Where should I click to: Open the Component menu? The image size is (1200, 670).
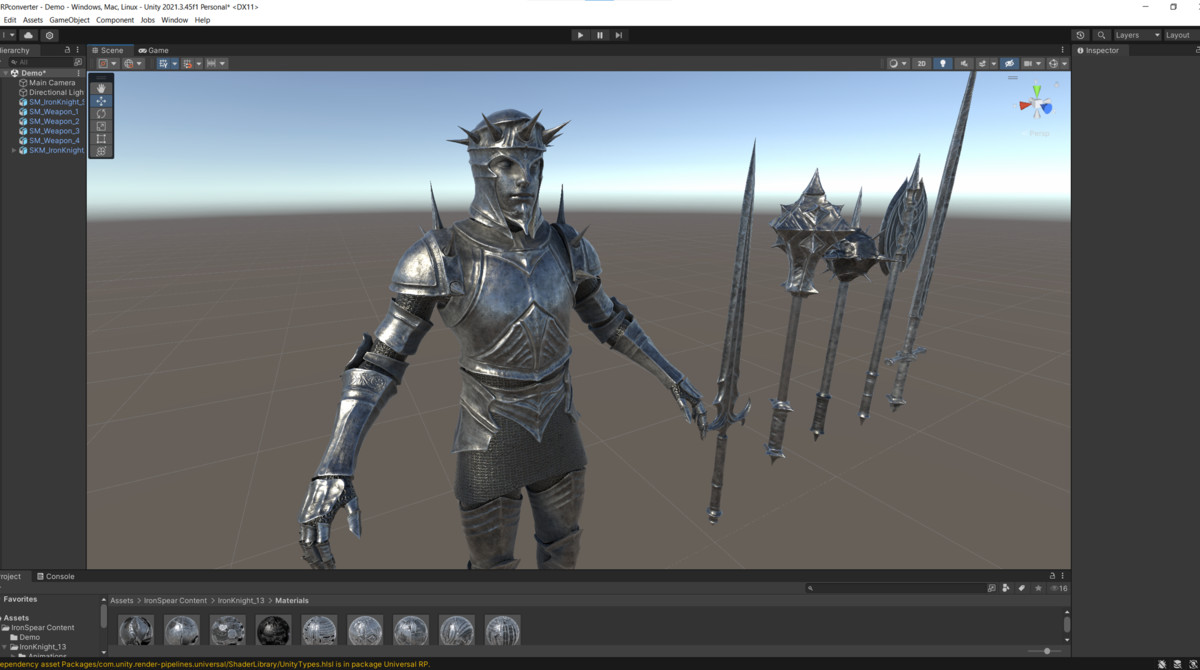(115, 20)
